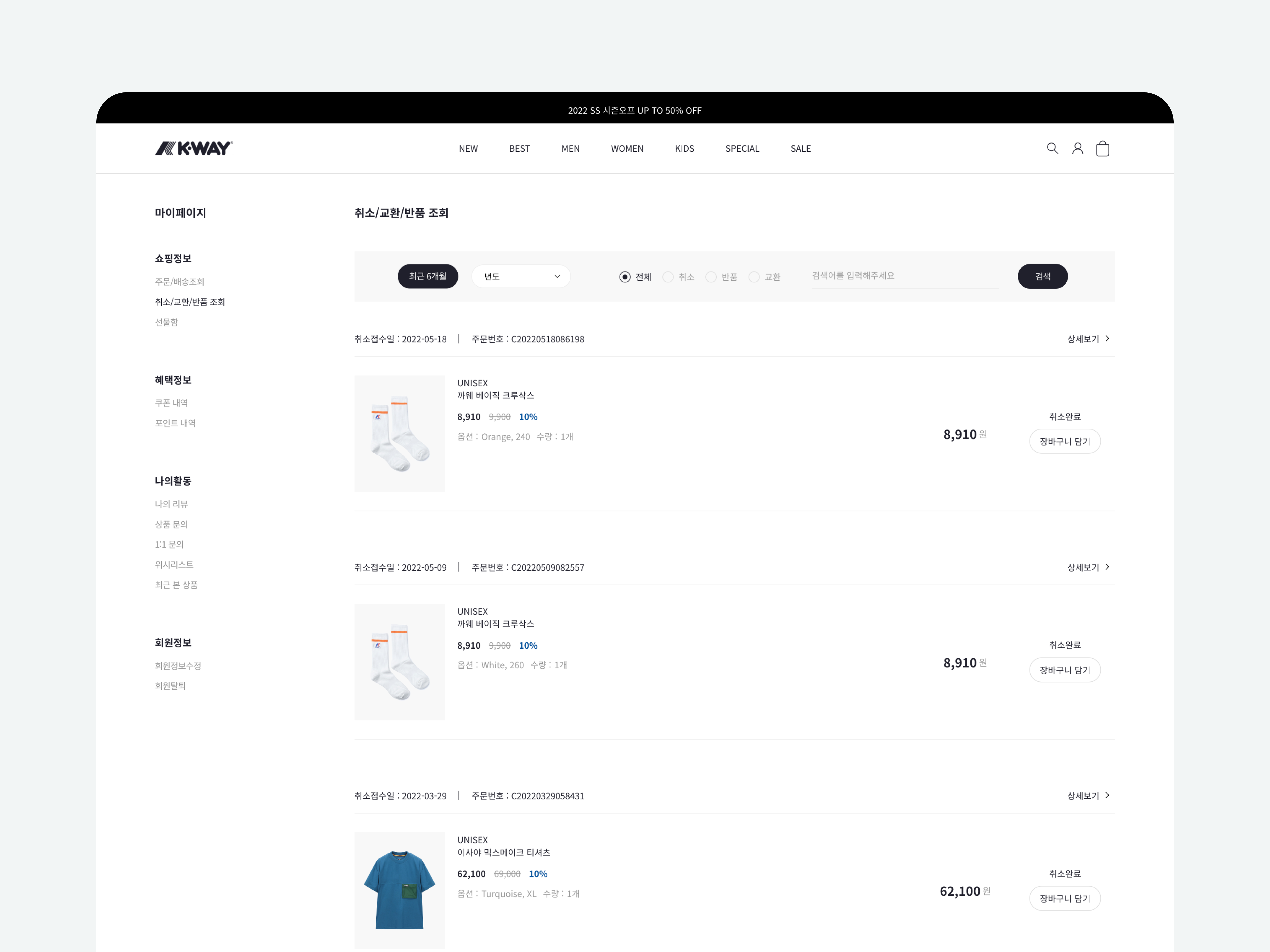Go to 주문/배송조회 in sidebar
This screenshot has width=1270, height=952.
180,282
